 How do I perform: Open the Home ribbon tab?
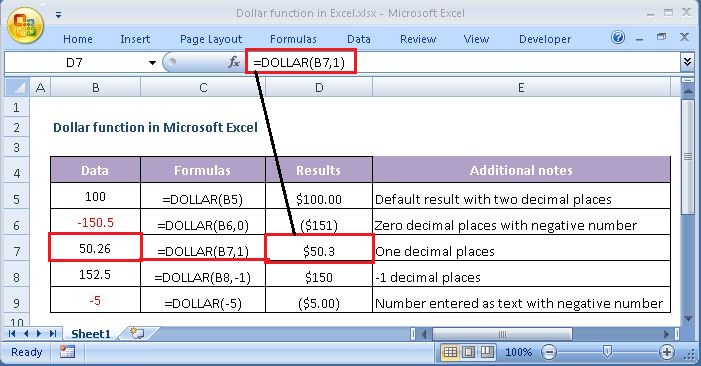pyautogui.click(x=78, y=39)
